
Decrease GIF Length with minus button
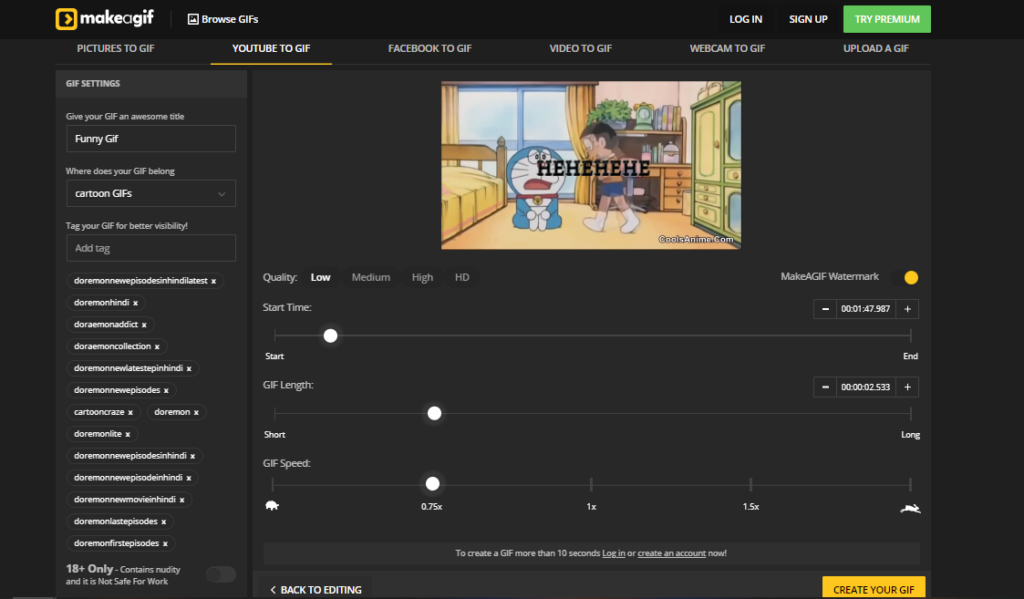pyautogui.click(x=825, y=387)
